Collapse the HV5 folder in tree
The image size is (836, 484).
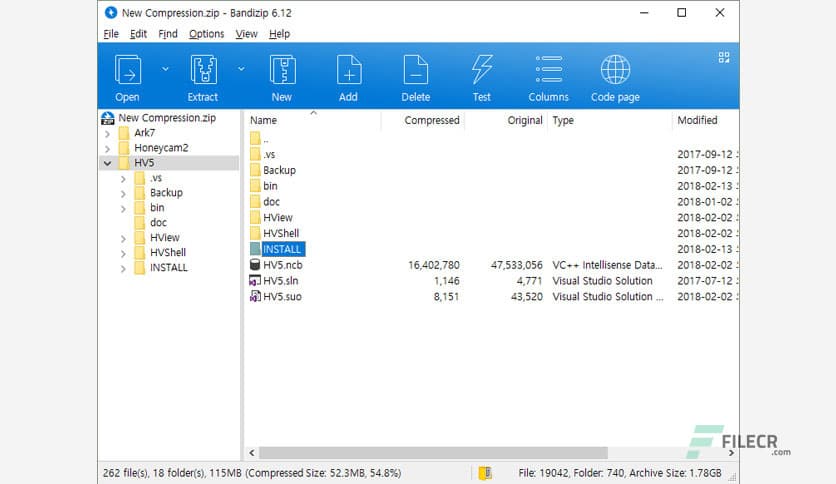point(108,163)
